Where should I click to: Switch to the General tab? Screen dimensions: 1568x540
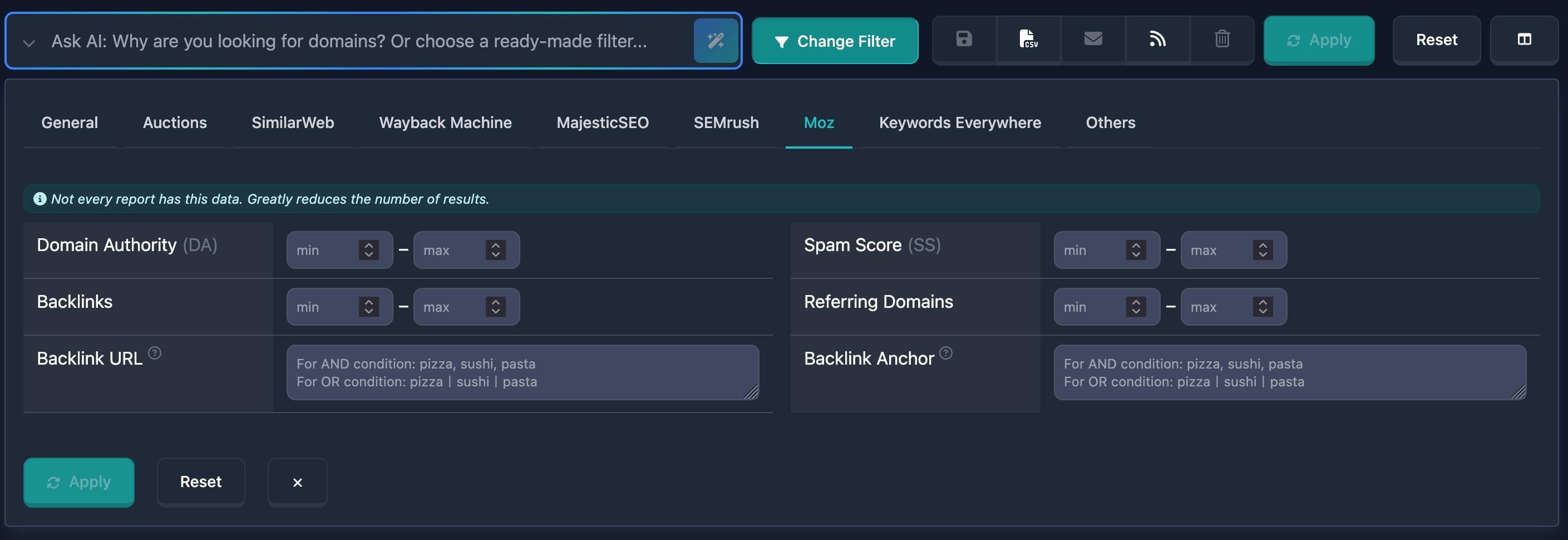70,122
